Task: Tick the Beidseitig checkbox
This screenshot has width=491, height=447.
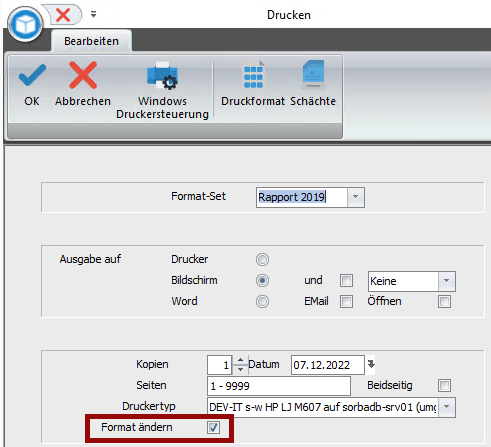Action: (444, 385)
